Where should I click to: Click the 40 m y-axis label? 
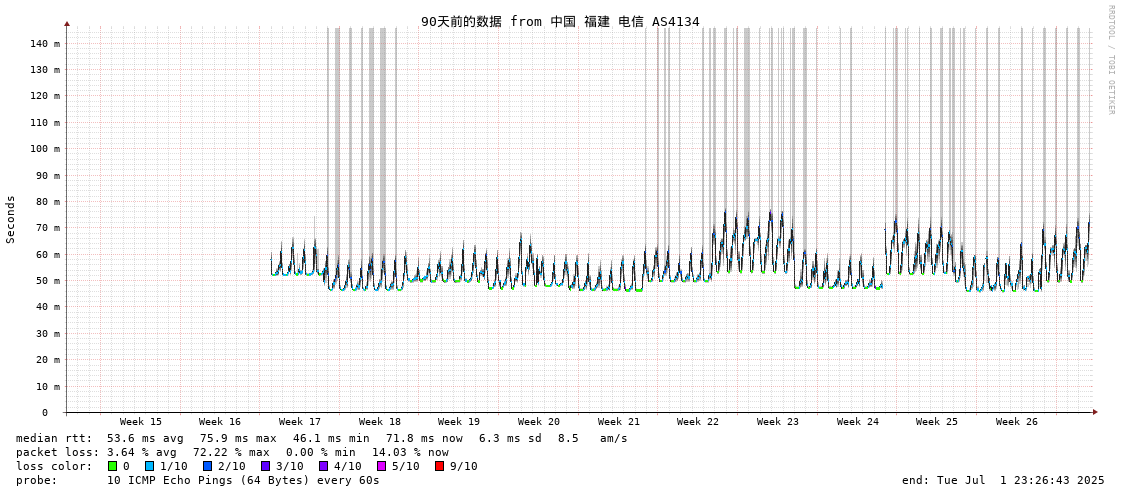pos(48,307)
